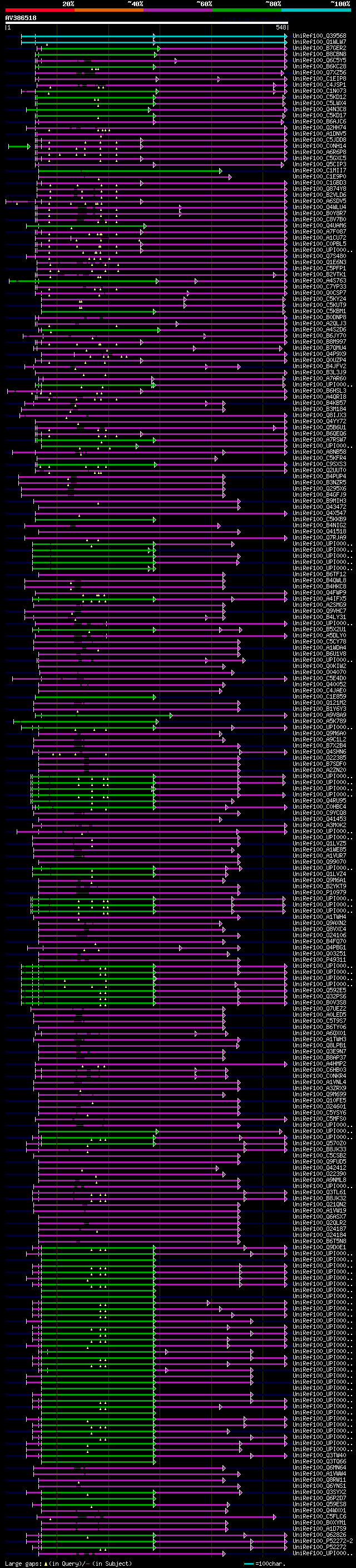Select UniRef100_Q7XZ56 label

tap(319, 72)
